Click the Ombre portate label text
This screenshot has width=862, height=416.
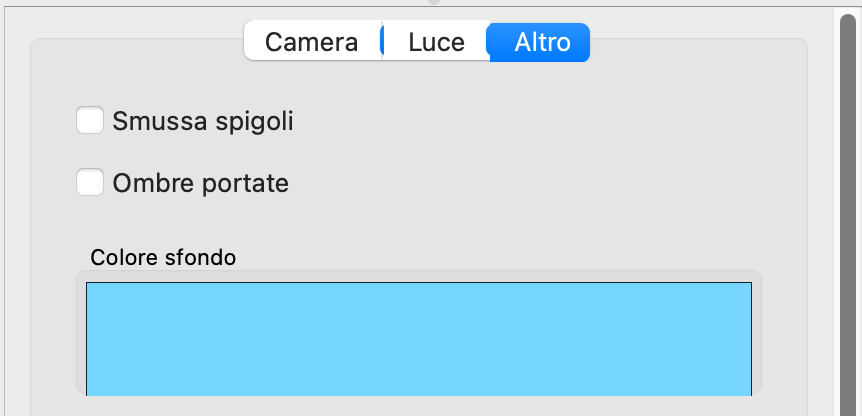pos(201,183)
